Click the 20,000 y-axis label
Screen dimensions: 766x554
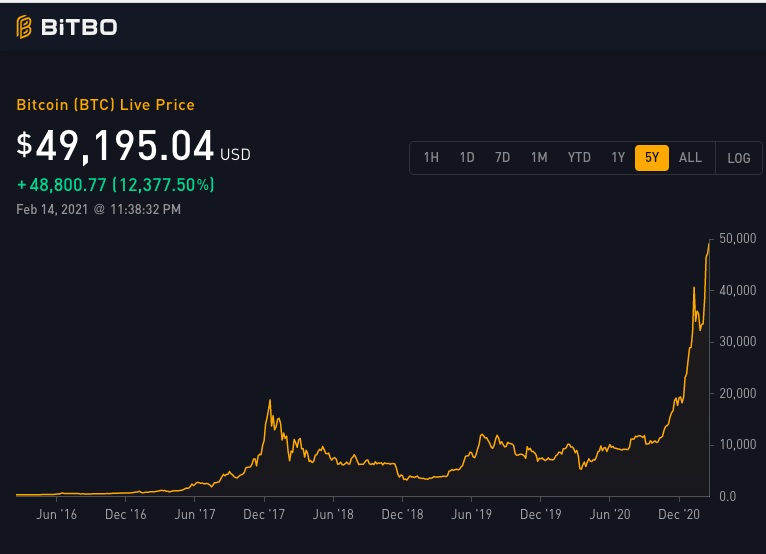[738, 393]
